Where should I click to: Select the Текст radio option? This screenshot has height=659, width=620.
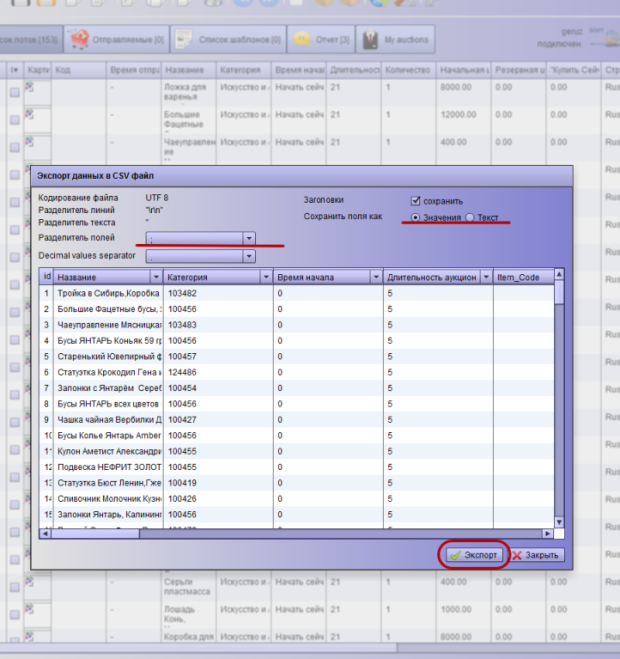coord(470,217)
